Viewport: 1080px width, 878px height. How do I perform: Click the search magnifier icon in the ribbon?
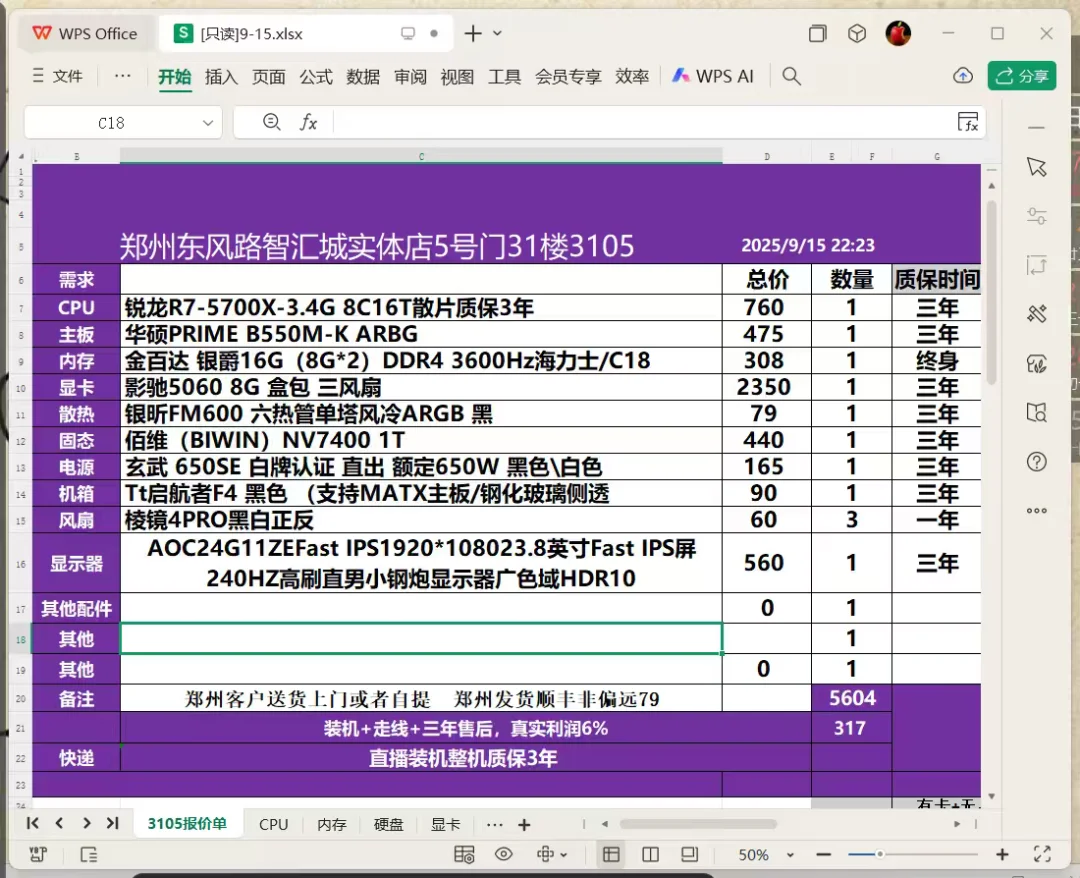tap(791, 76)
